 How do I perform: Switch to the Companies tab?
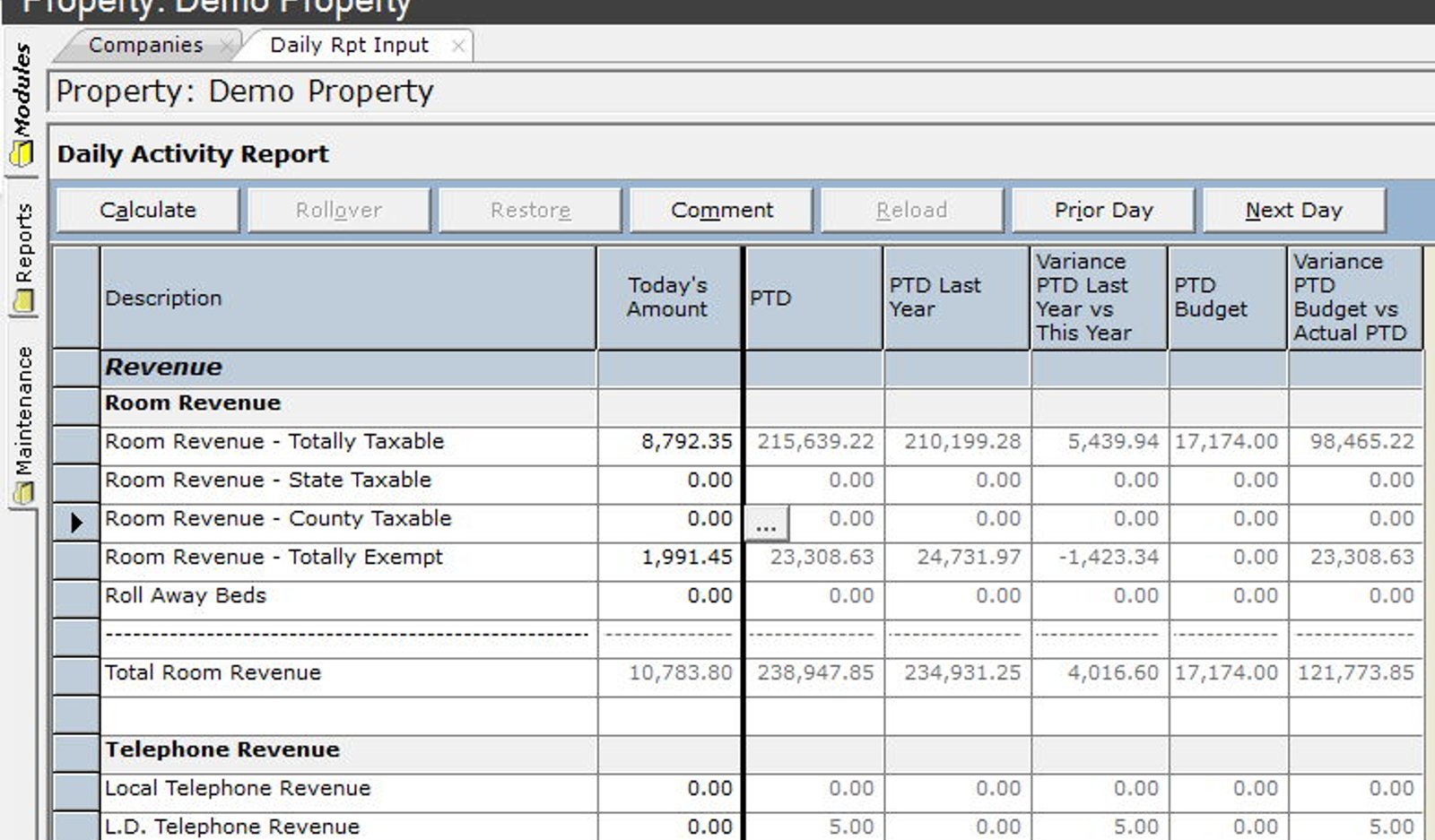tap(146, 45)
